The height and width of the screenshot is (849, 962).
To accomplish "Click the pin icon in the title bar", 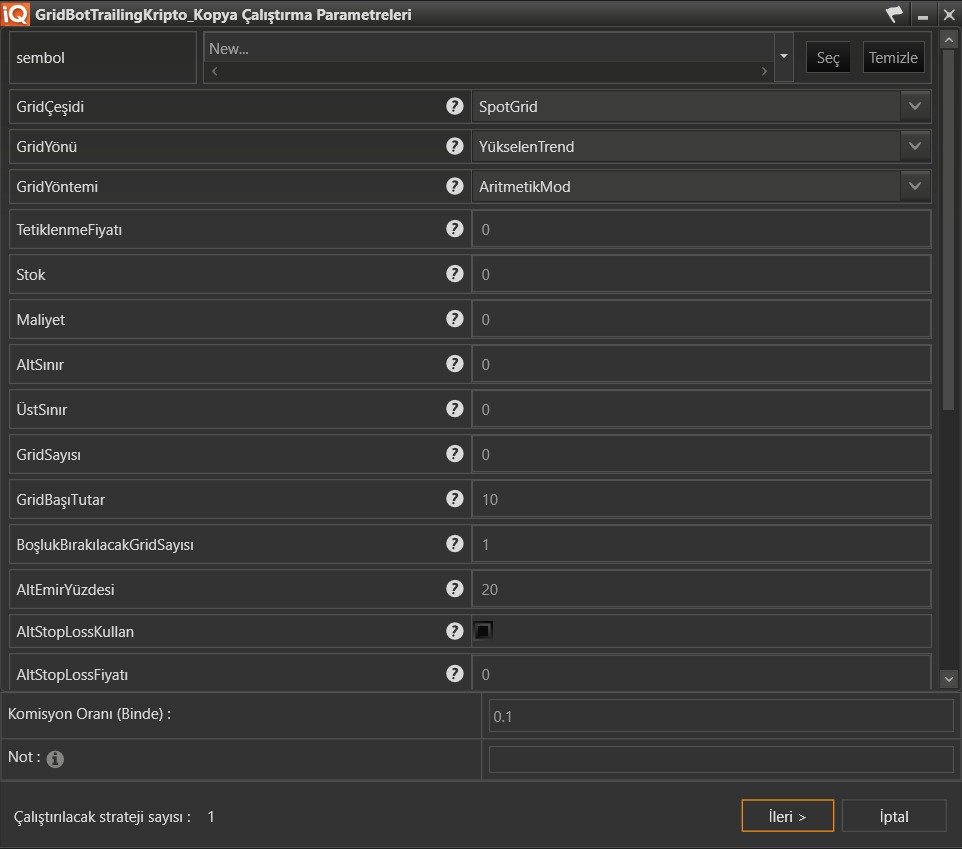I will [895, 14].
